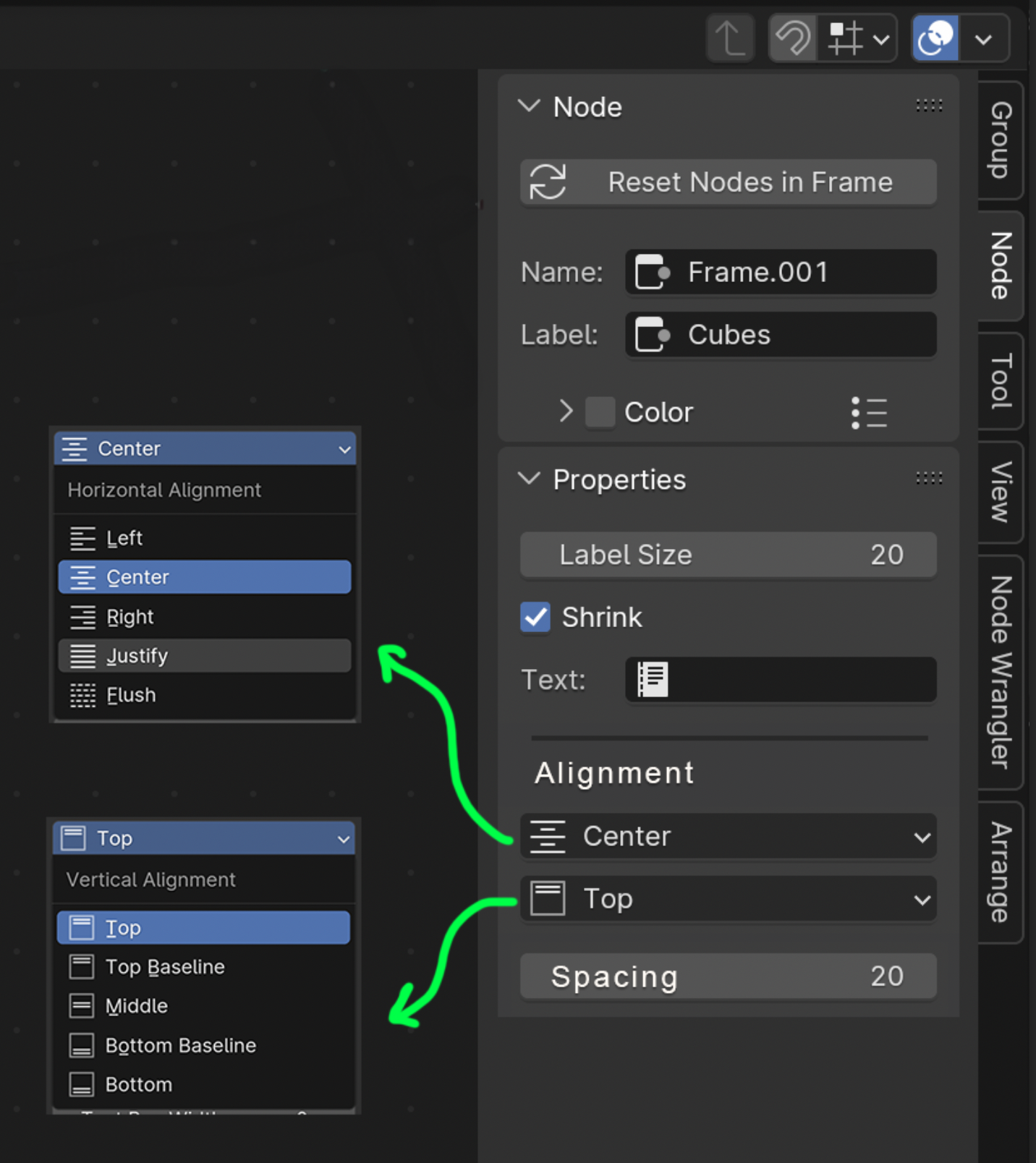This screenshot has width=1036, height=1163.
Task: Choose Bottom Baseline vertical alignment
Action: coord(203,1046)
